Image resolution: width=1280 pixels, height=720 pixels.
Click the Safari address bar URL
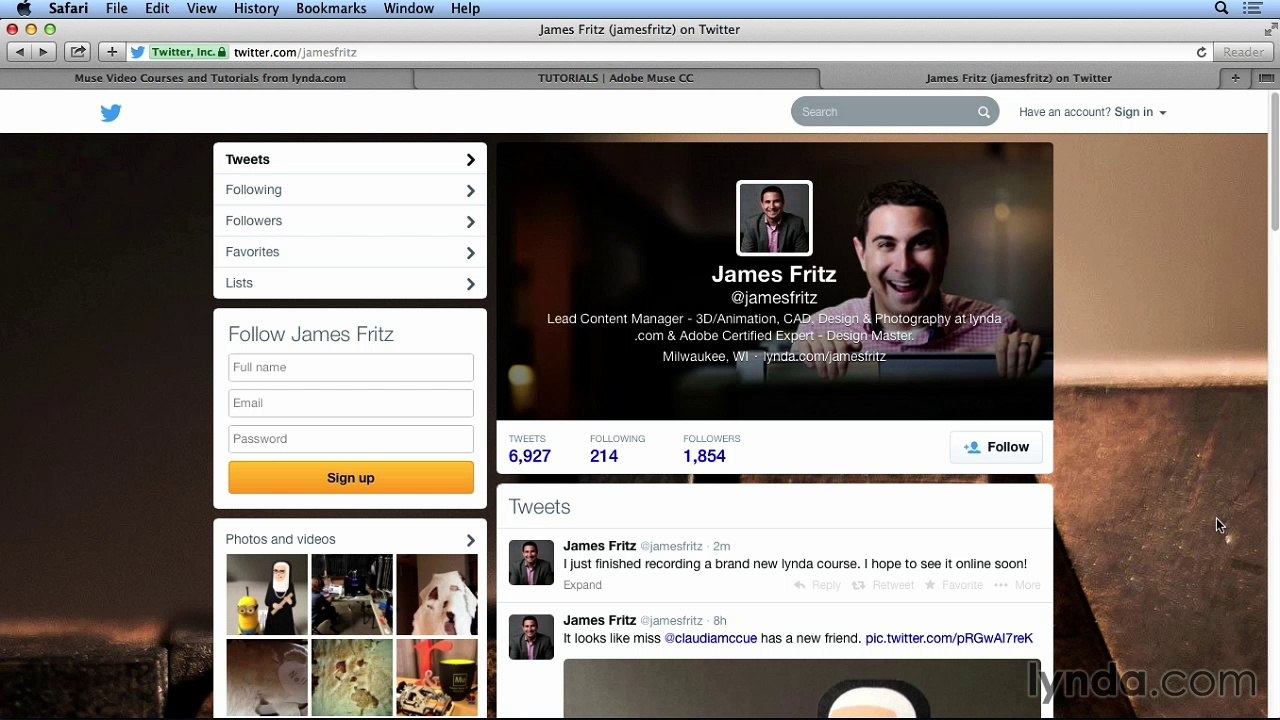pyautogui.click(x=295, y=52)
